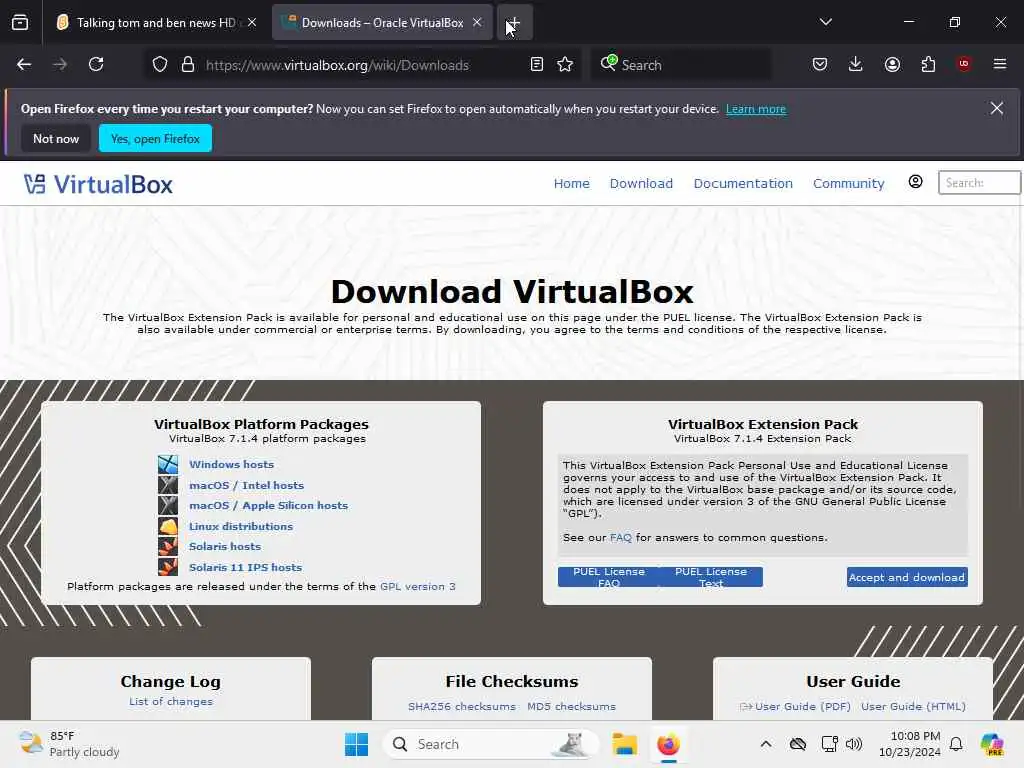Screen dimensions: 1024x768
Task: Click Linux distributions penguin icon
Action: pos(168,526)
